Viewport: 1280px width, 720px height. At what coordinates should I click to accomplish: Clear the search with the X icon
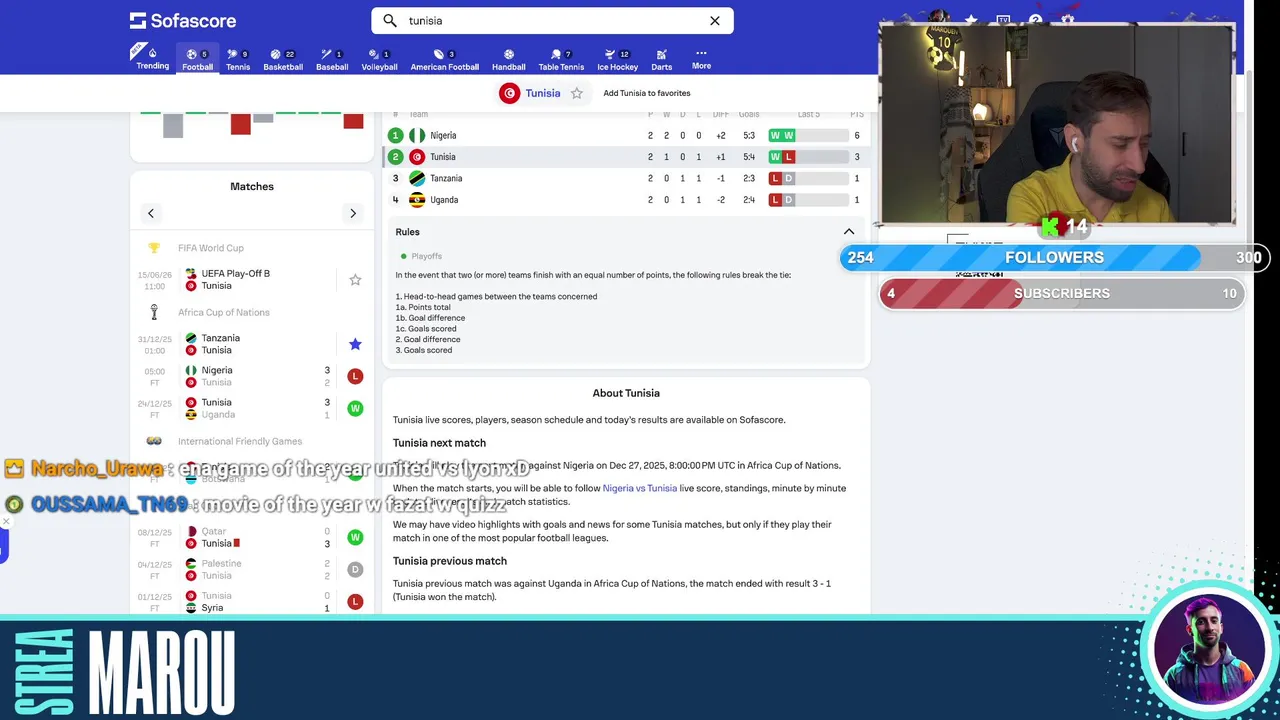click(x=715, y=20)
